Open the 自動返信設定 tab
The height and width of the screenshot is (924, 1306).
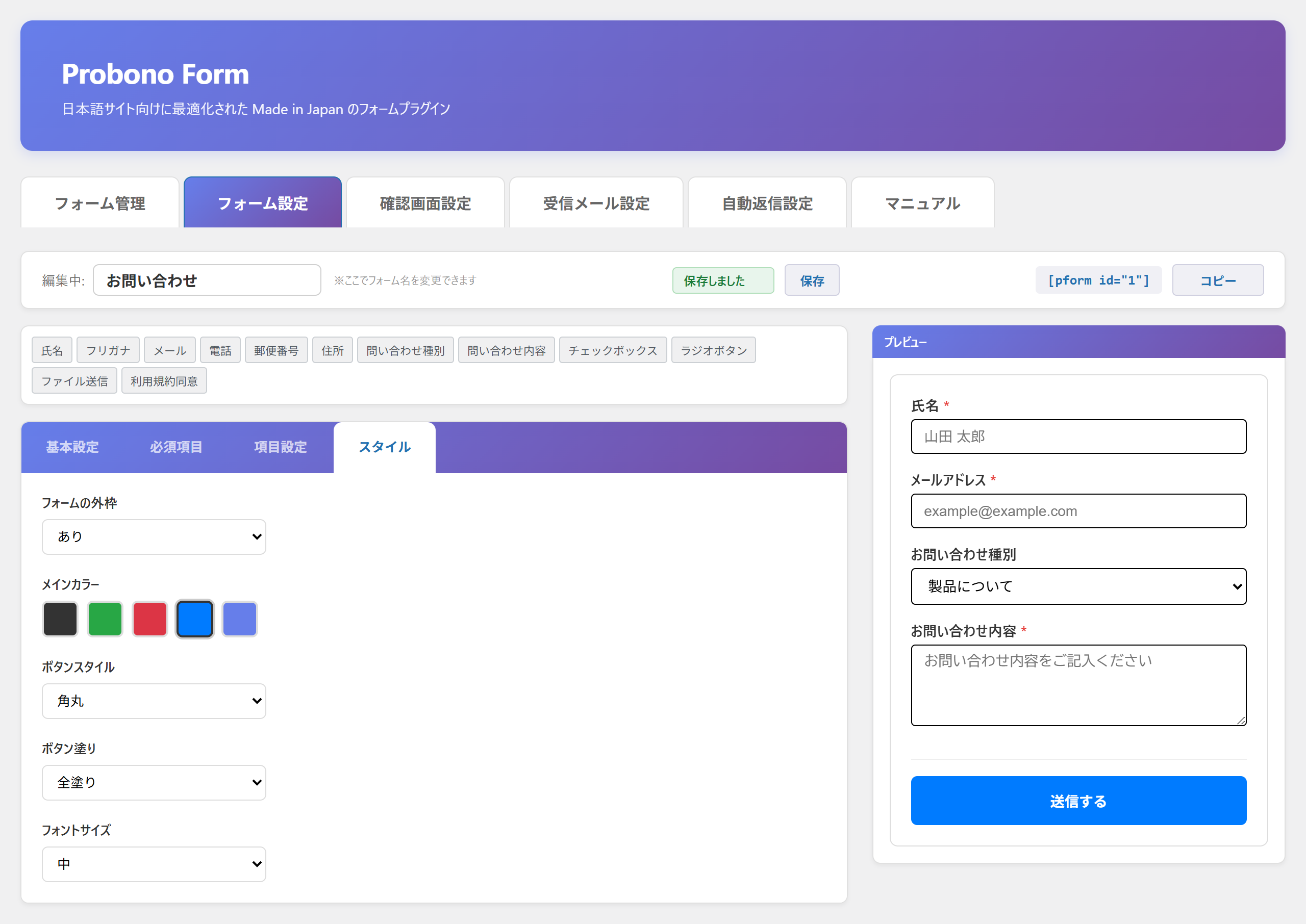pos(767,203)
